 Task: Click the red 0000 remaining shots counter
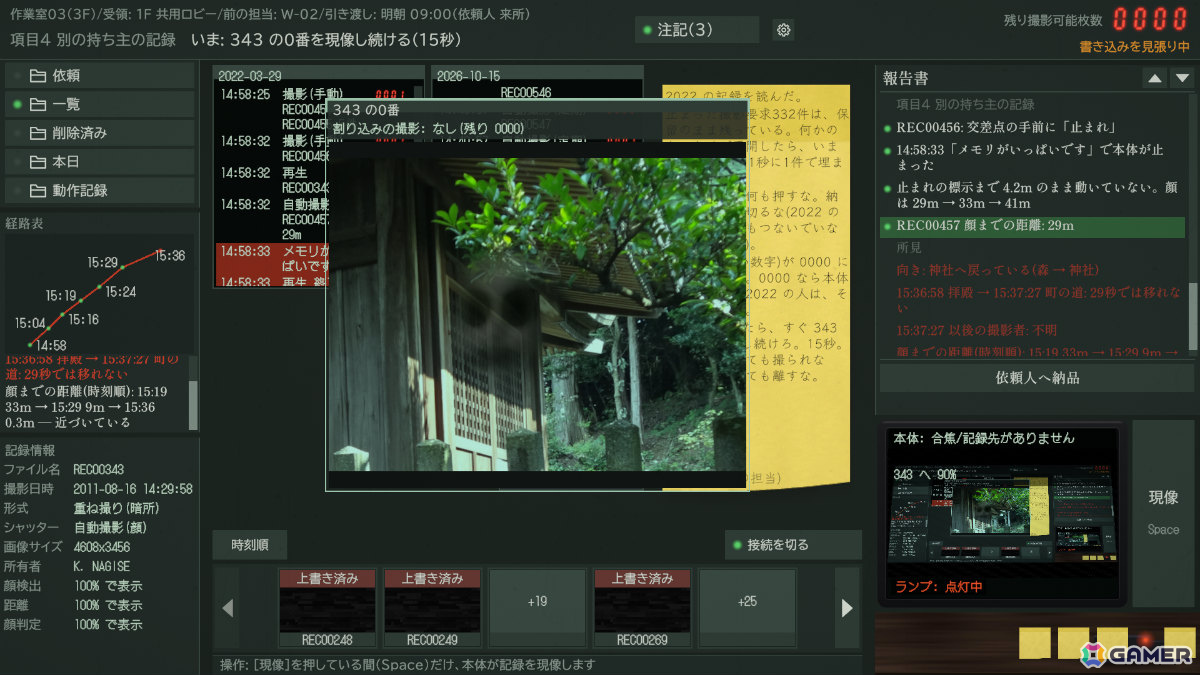click(1150, 19)
